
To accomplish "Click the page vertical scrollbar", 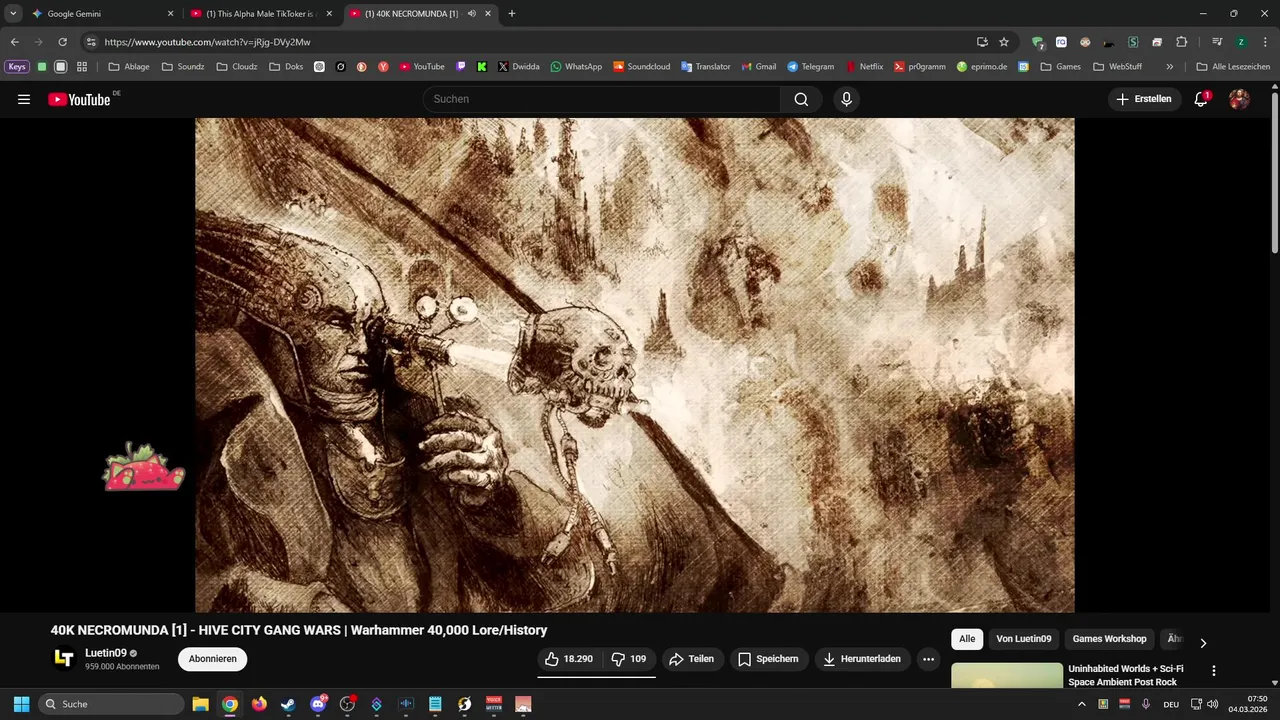I will click(x=1274, y=172).
